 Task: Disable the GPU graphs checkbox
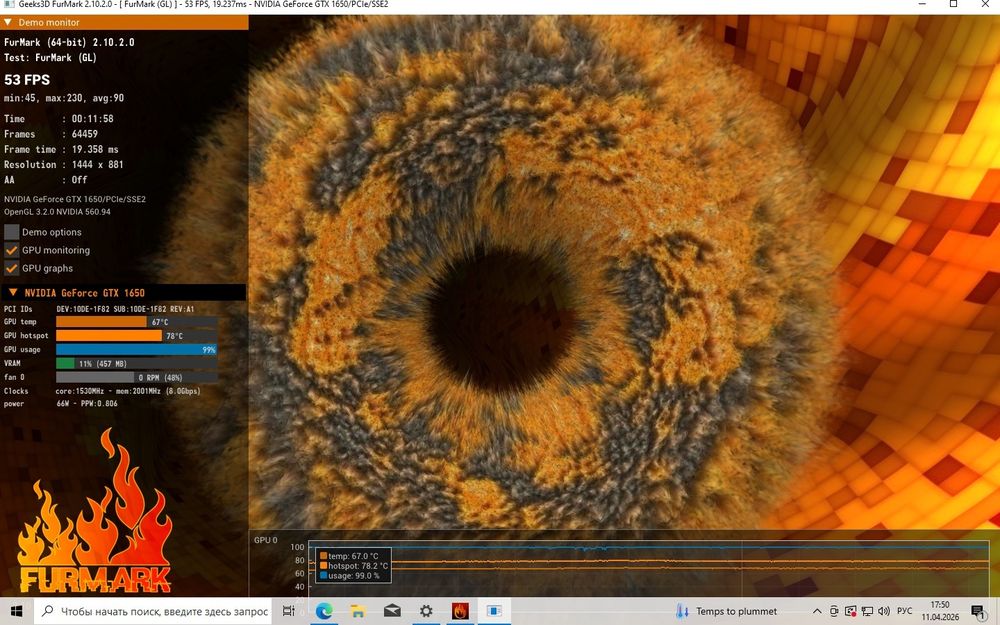[x=12, y=268]
